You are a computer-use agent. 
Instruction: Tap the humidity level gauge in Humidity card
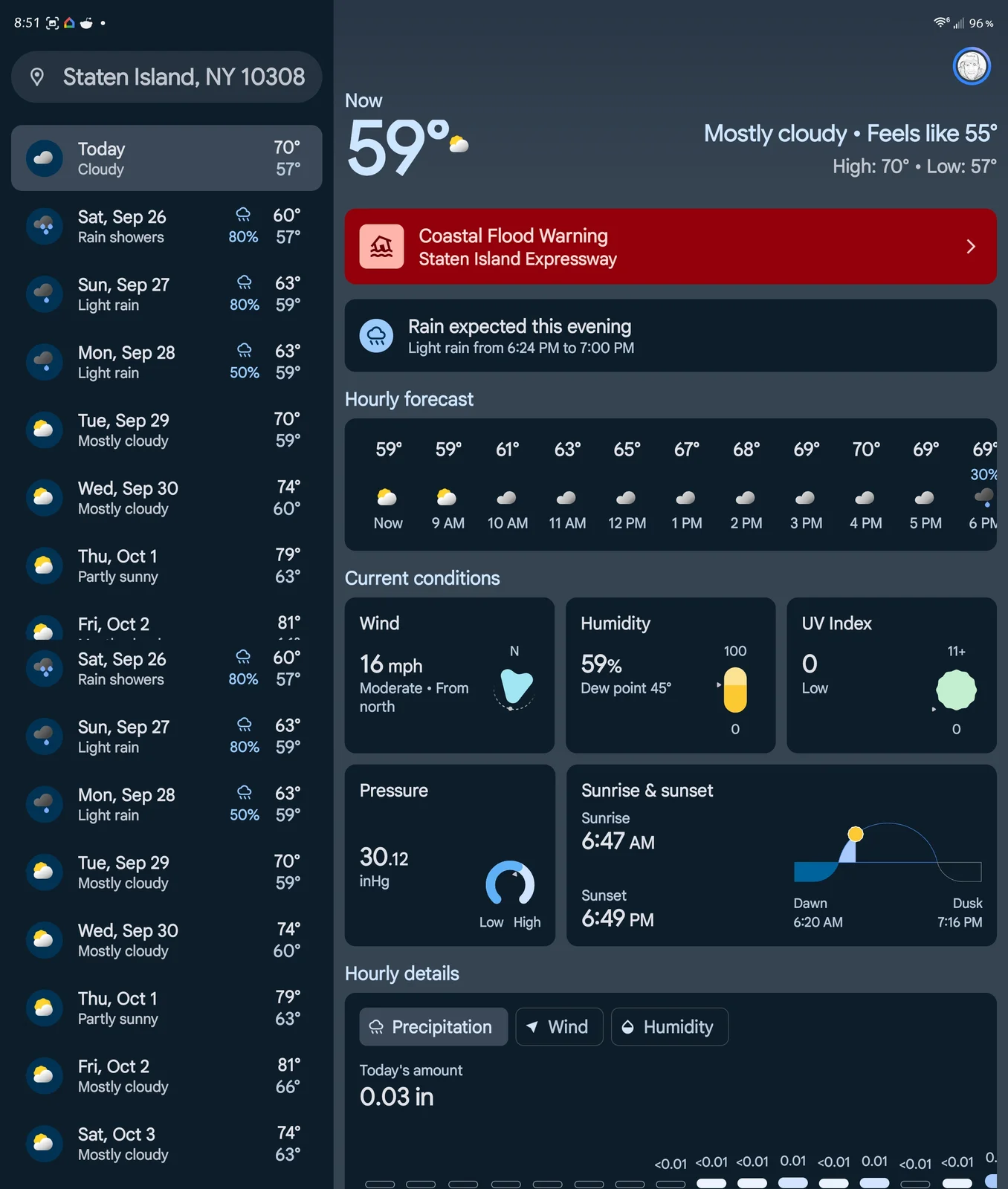tap(735, 690)
